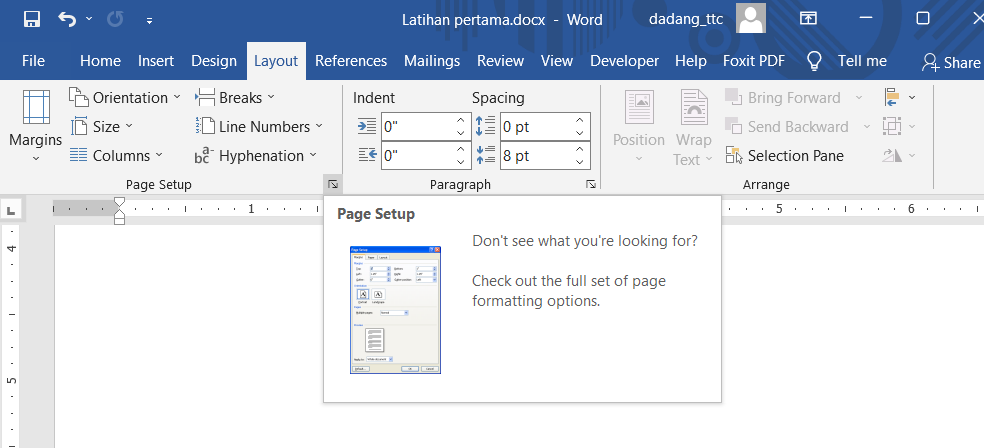The height and width of the screenshot is (448, 984).
Task: Click the greyed-out Redo icon
Action: 115,19
